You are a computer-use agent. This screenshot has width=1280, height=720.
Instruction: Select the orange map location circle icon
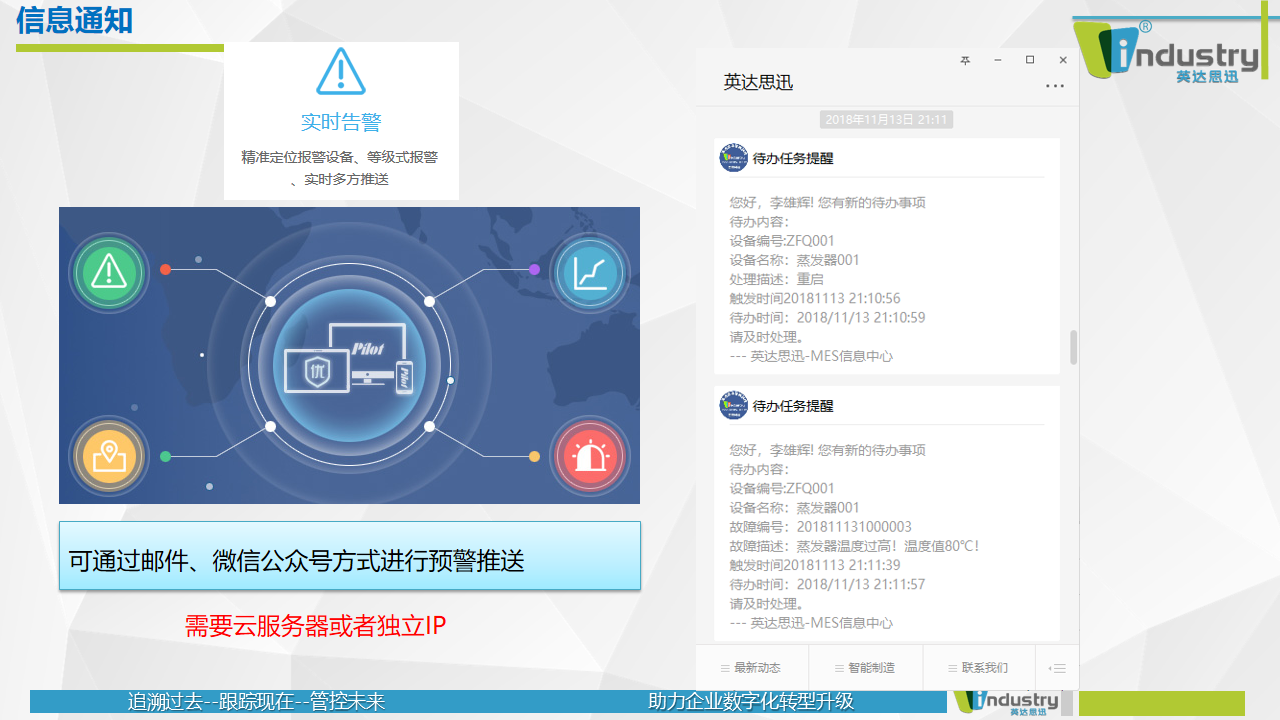[x=108, y=455]
